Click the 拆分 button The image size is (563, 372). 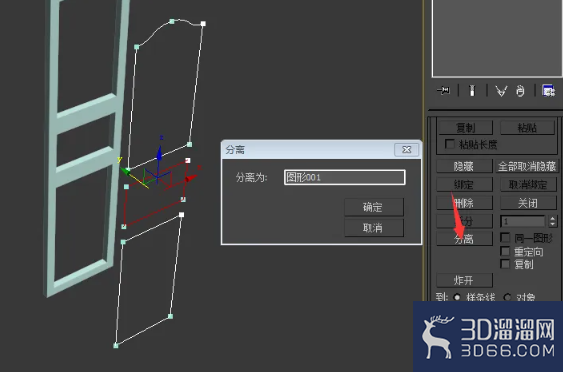[x=464, y=221]
